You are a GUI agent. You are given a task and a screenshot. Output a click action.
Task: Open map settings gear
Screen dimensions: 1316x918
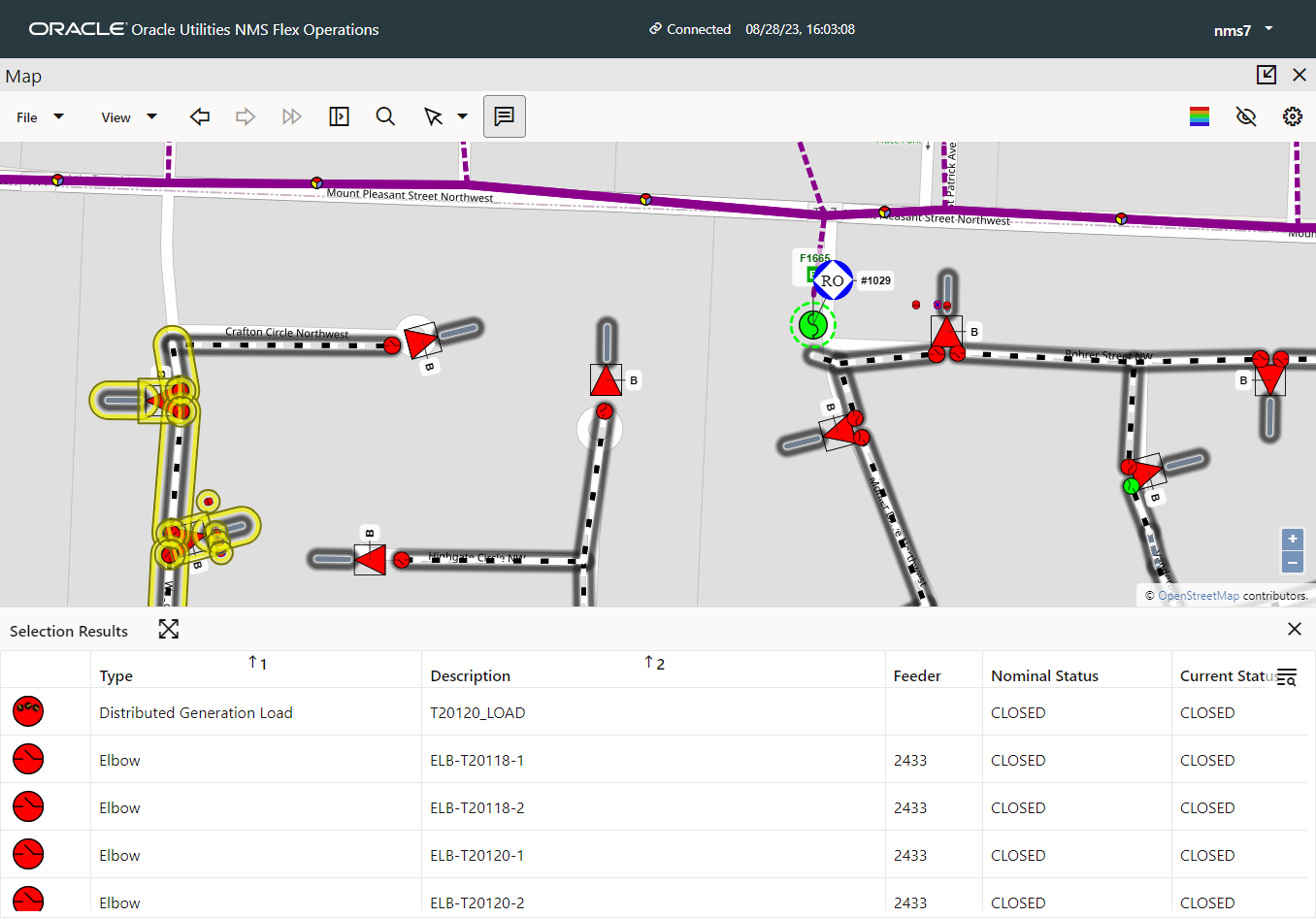click(x=1293, y=116)
